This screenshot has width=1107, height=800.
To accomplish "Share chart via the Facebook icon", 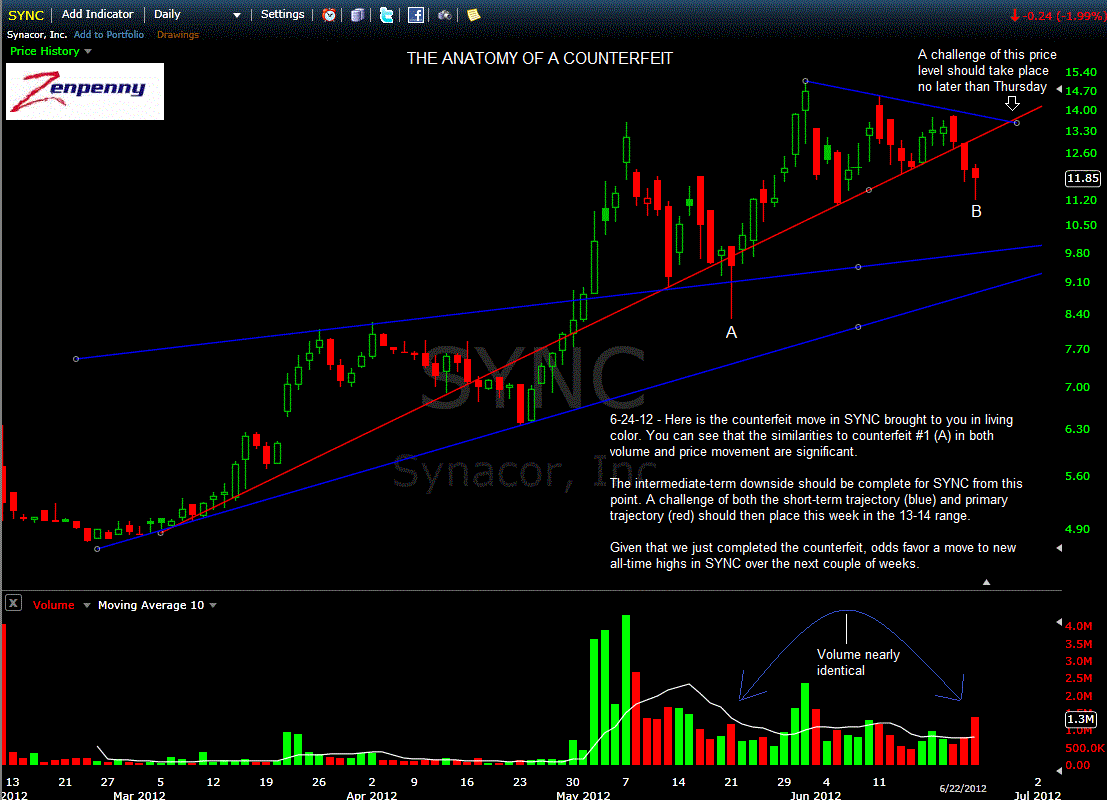I will 416,15.
